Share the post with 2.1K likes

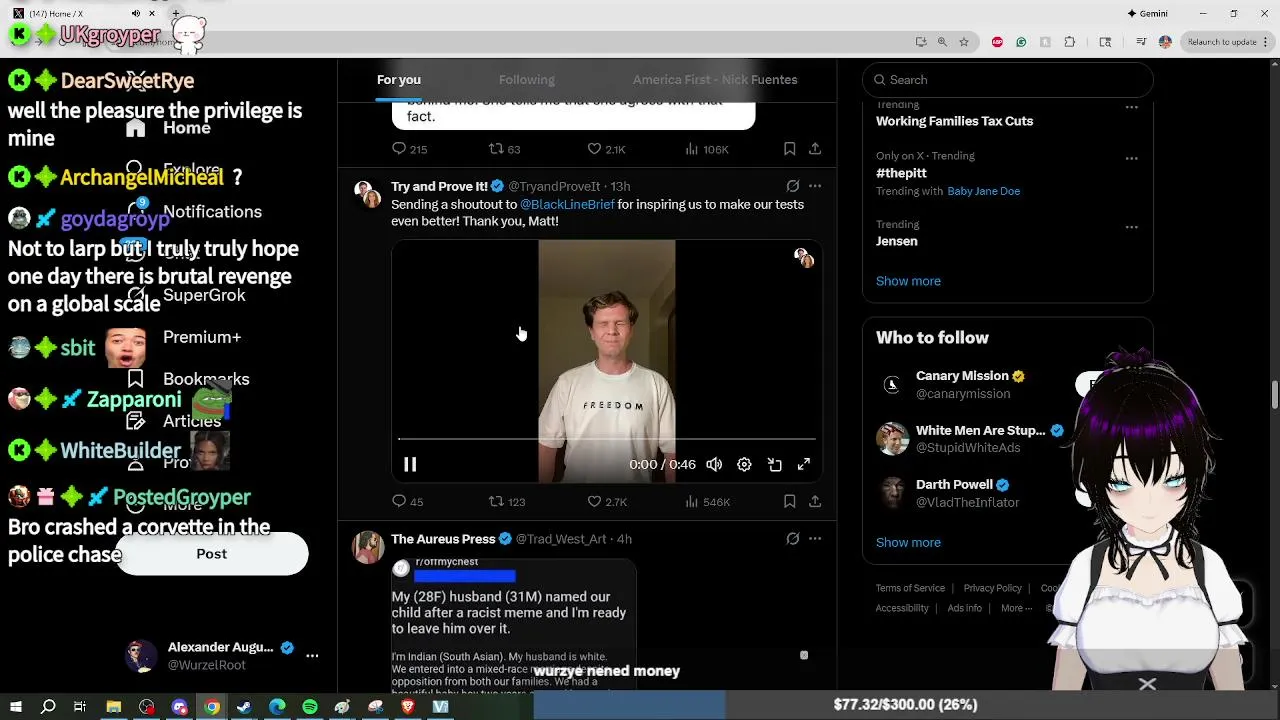[815, 149]
